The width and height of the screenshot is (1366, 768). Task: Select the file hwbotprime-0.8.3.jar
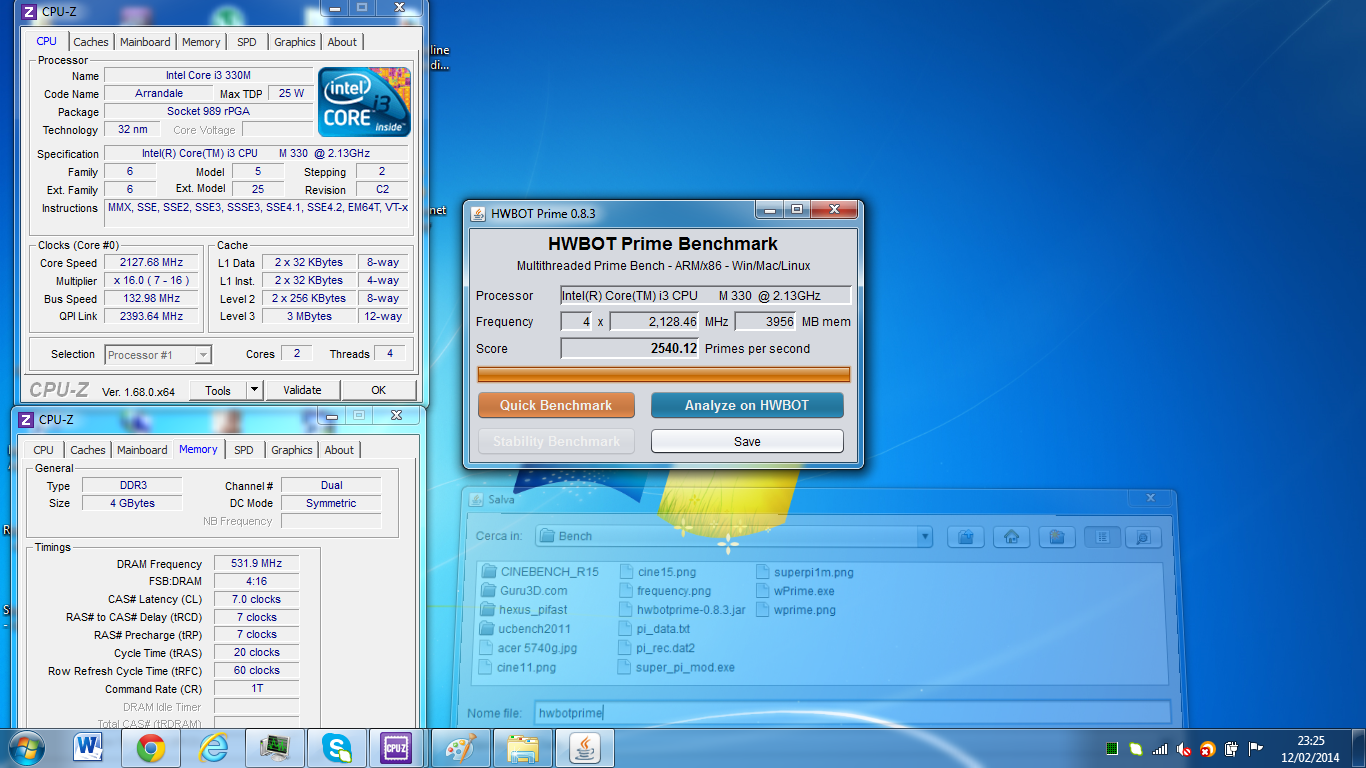point(682,610)
